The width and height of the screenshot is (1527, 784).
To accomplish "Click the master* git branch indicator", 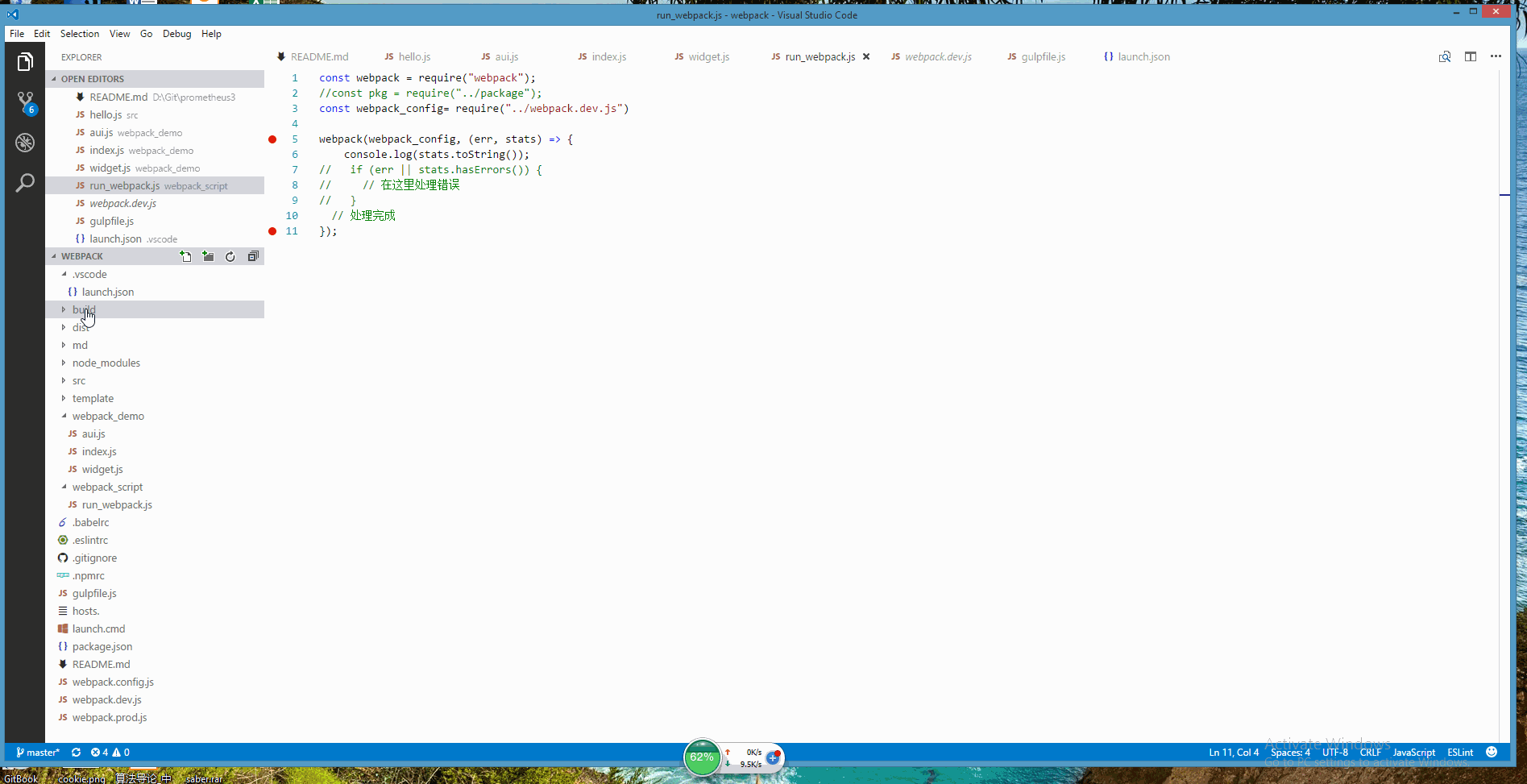I will click(x=38, y=753).
